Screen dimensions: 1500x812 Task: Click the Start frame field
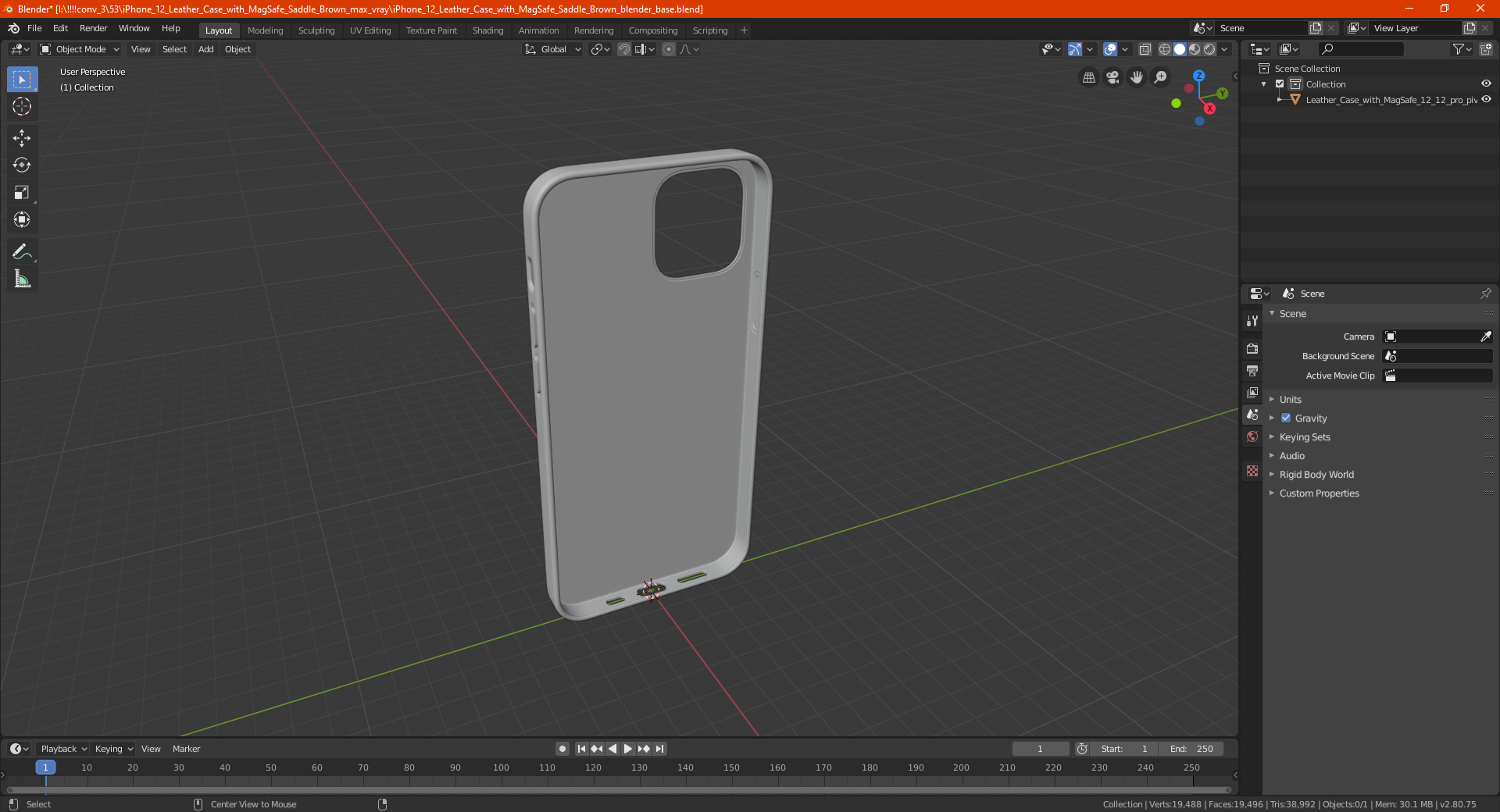point(1124,749)
